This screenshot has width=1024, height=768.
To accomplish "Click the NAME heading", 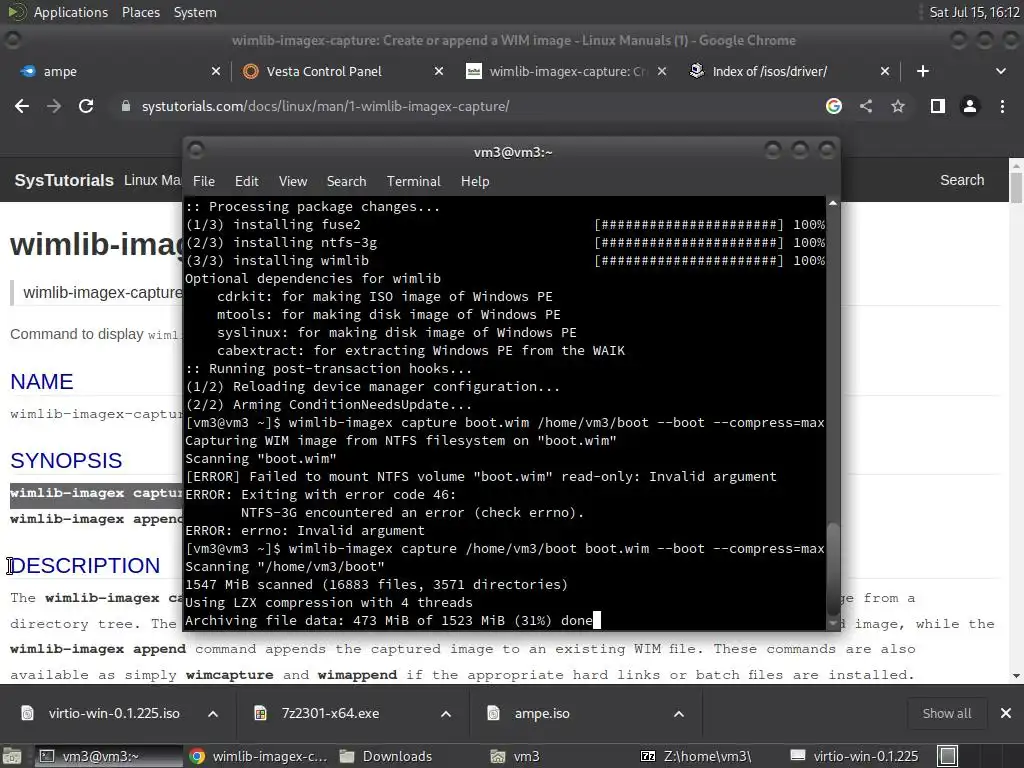I will point(42,382).
